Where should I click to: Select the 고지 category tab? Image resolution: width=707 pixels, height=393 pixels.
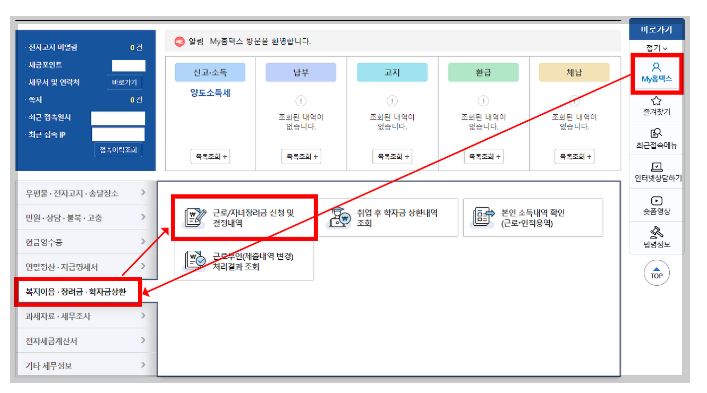click(392, 73)
